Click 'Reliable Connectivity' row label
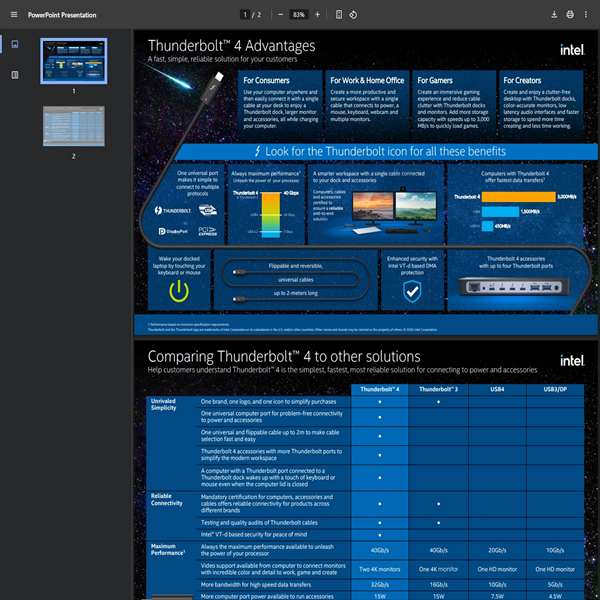The width and height of the screenshot is (600, 600). coord(166,499)
